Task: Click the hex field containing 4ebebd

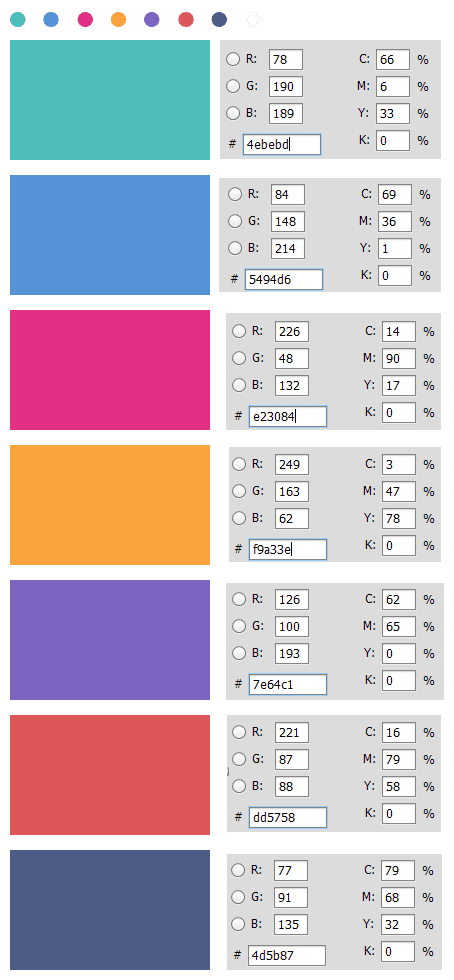Action: [282, 144]
